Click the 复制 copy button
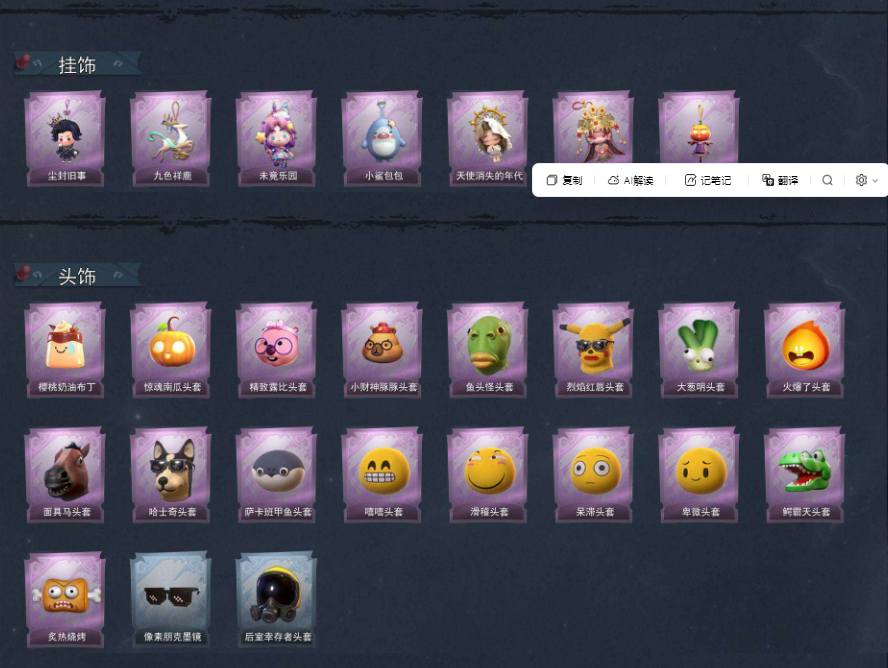 [564, 180]
